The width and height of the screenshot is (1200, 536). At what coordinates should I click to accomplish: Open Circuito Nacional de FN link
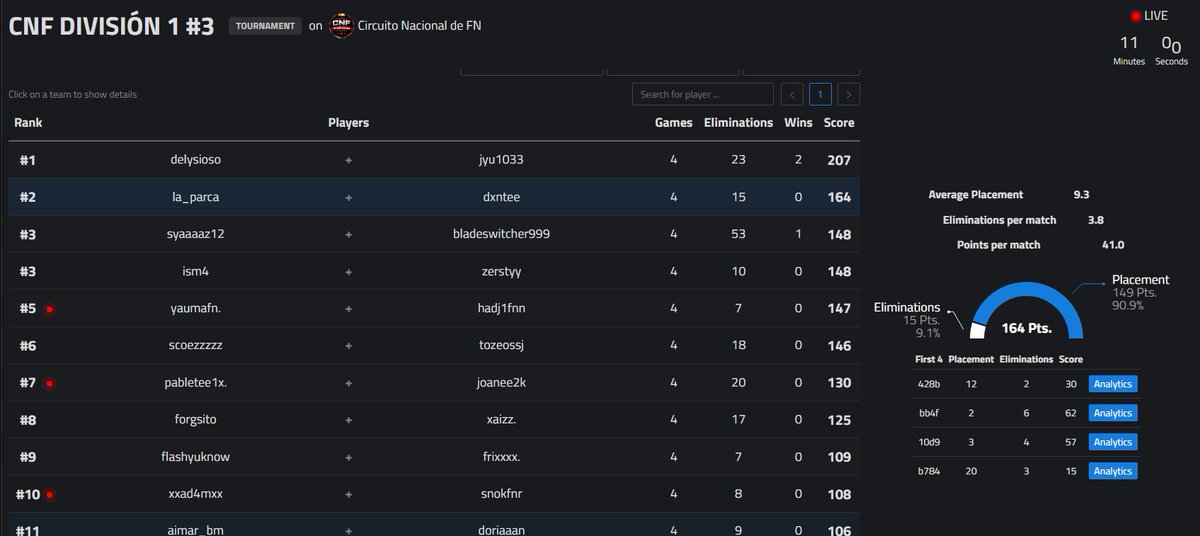[x=420, y=27]
